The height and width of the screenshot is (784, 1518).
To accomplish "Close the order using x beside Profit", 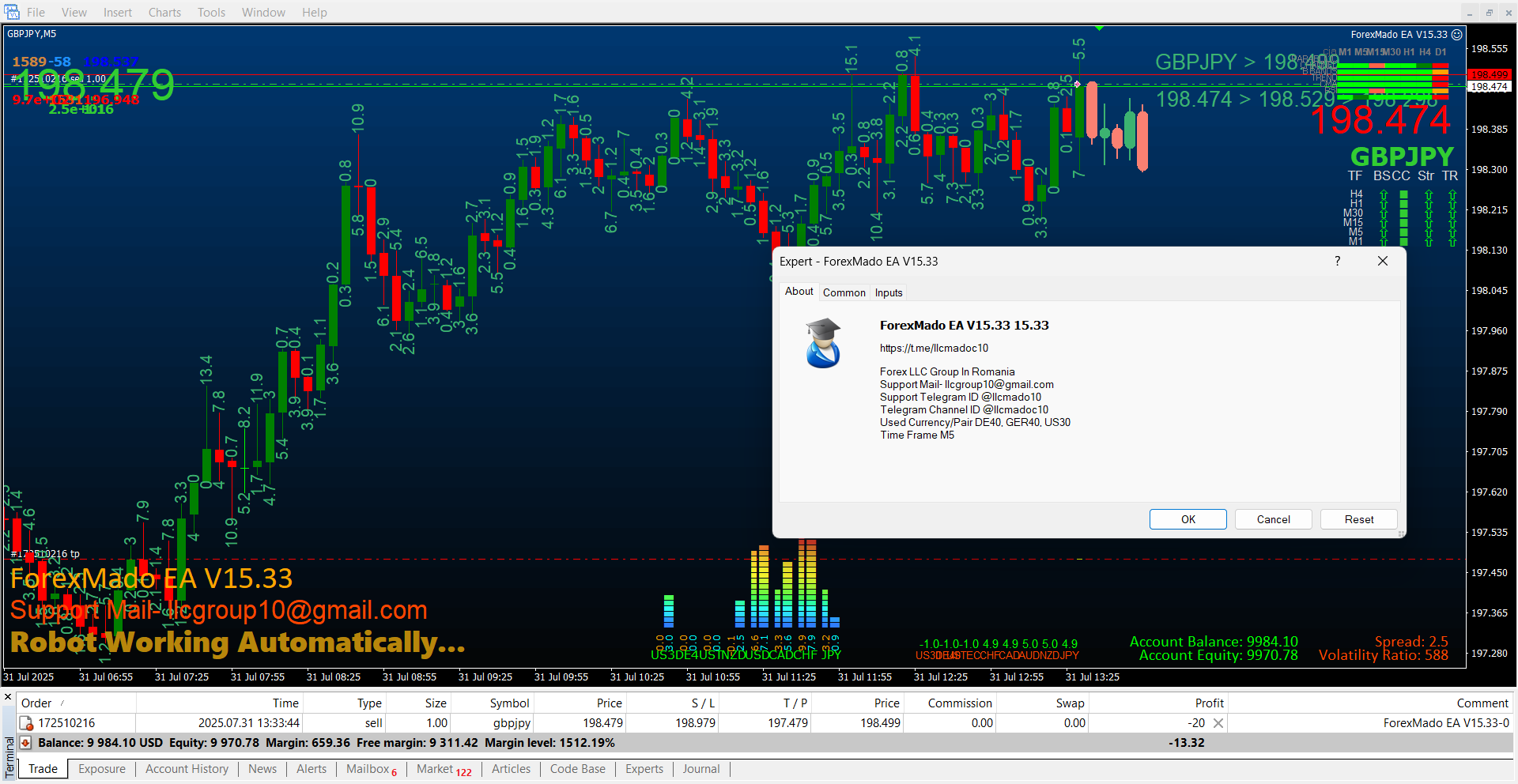I will (1218, 723).
